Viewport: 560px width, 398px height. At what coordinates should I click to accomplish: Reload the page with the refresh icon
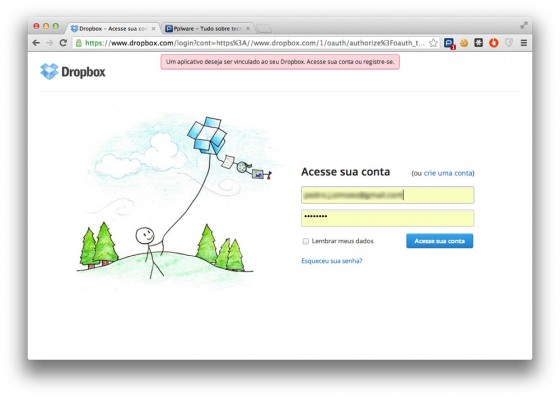tap(63, 43)
